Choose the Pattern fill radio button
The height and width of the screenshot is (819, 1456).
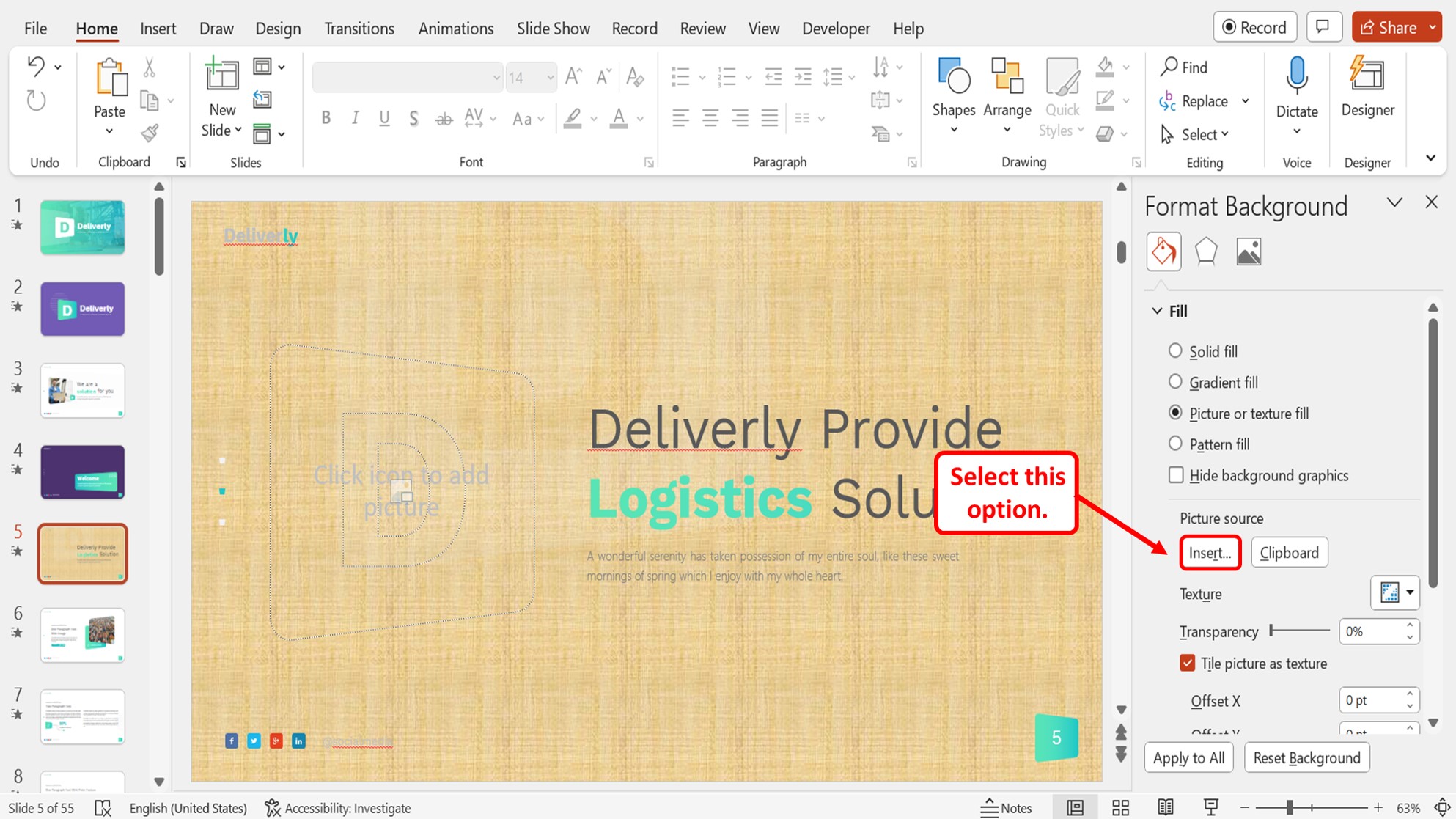point(1175,444)
